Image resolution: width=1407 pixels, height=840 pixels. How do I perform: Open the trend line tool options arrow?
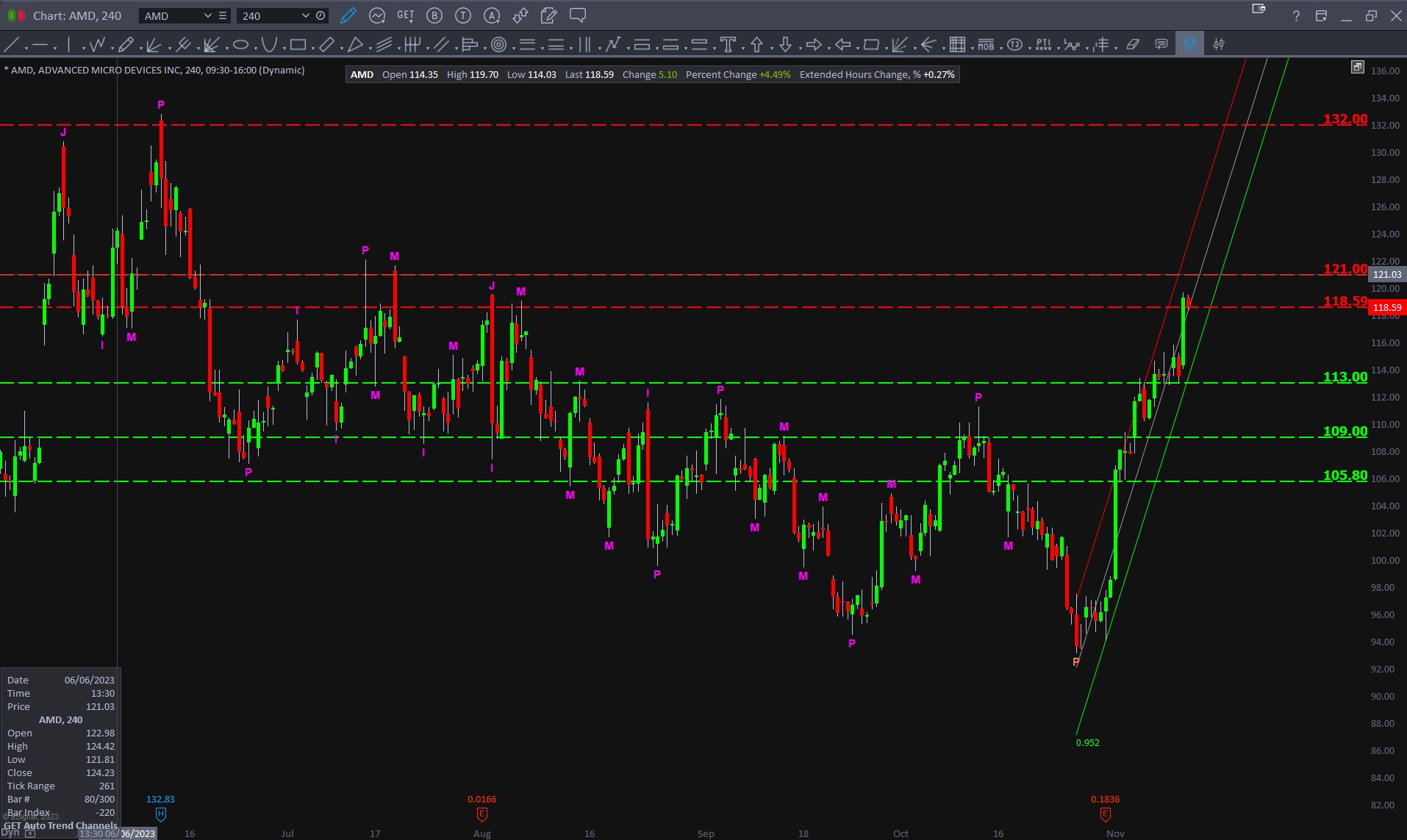26,48
